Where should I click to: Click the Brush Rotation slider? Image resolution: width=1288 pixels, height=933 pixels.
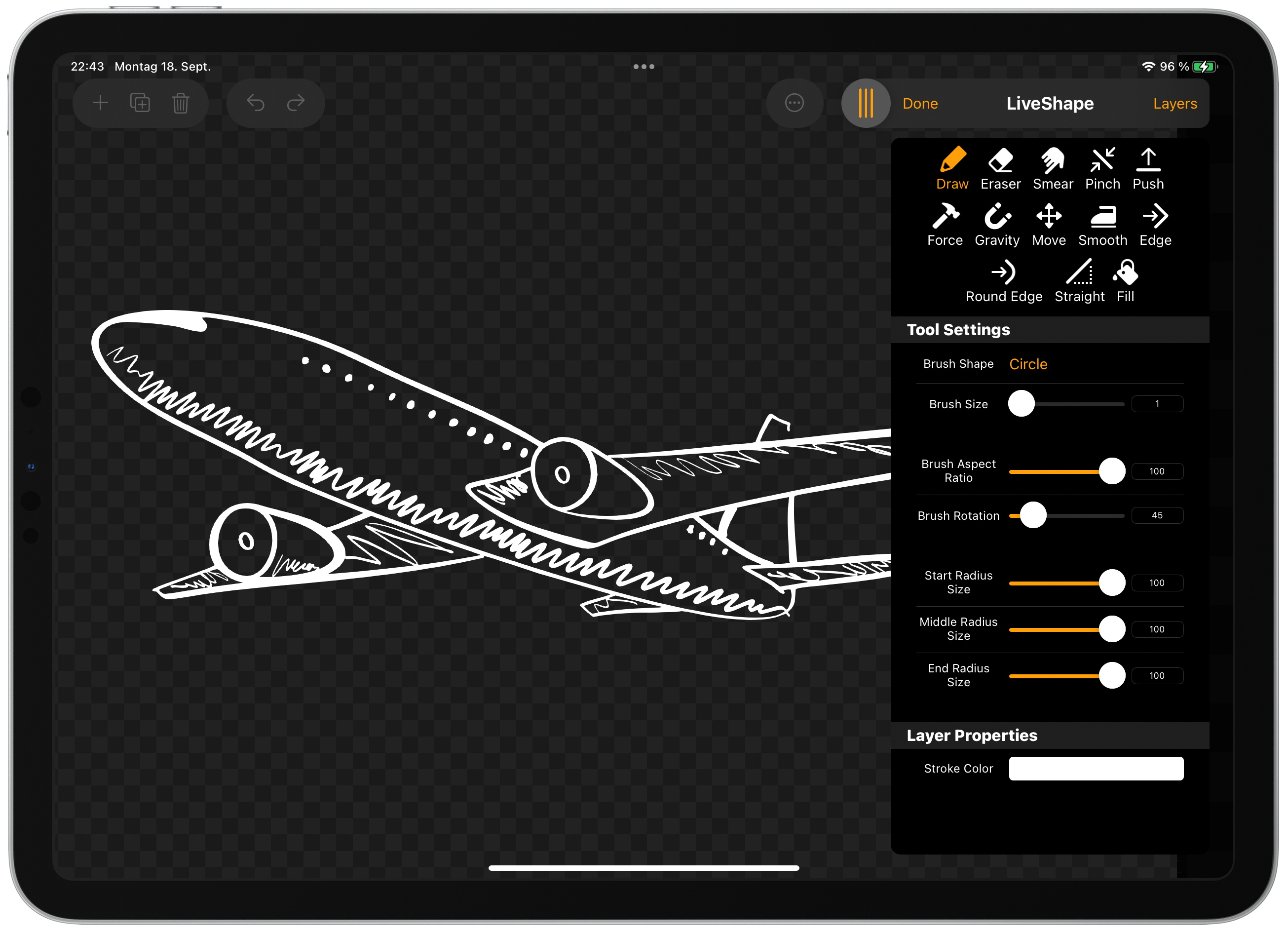pyautogui.click(x=1066, y=515)
